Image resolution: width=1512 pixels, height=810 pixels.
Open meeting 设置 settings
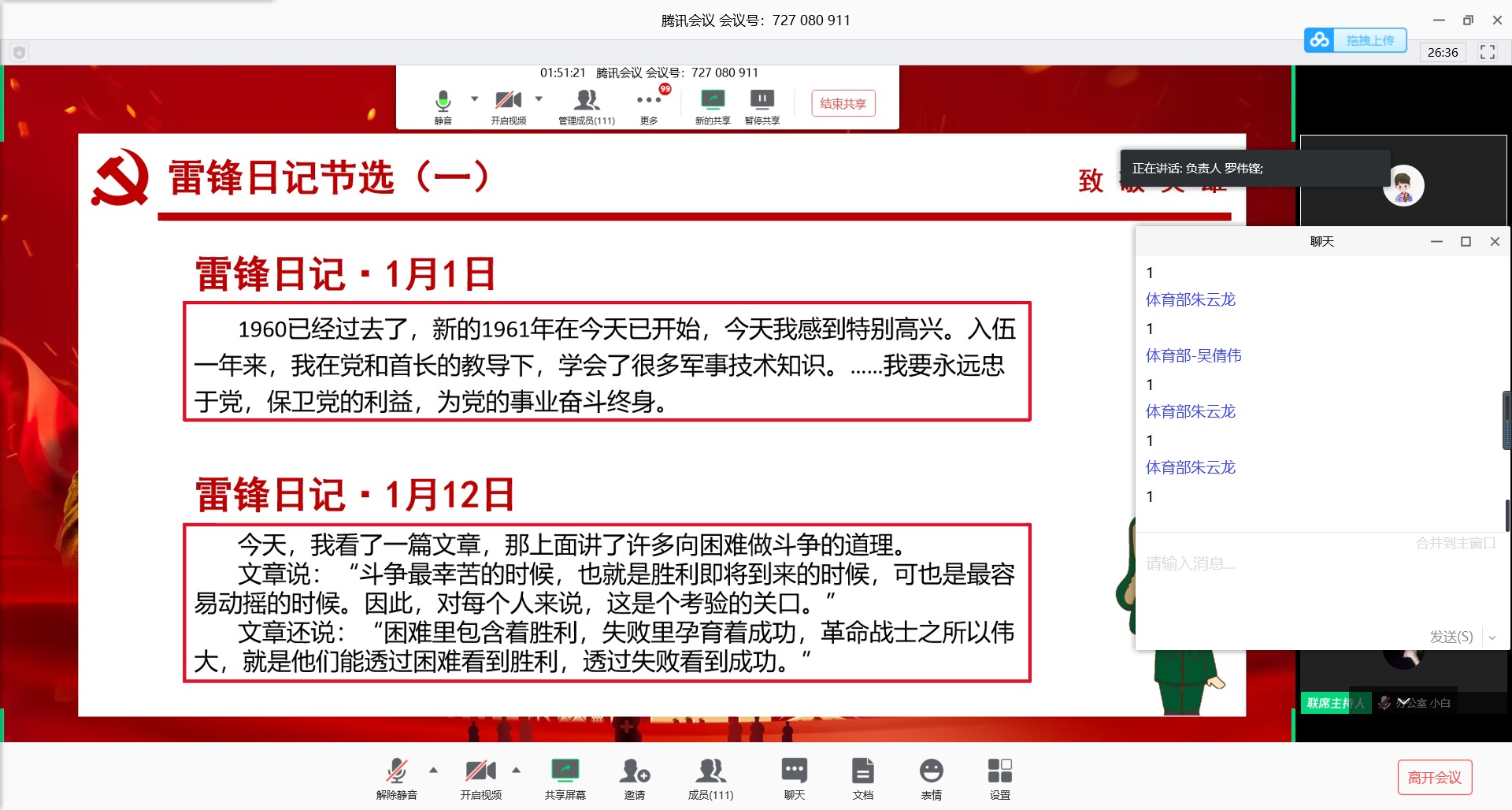click(x=1000, y=778)
